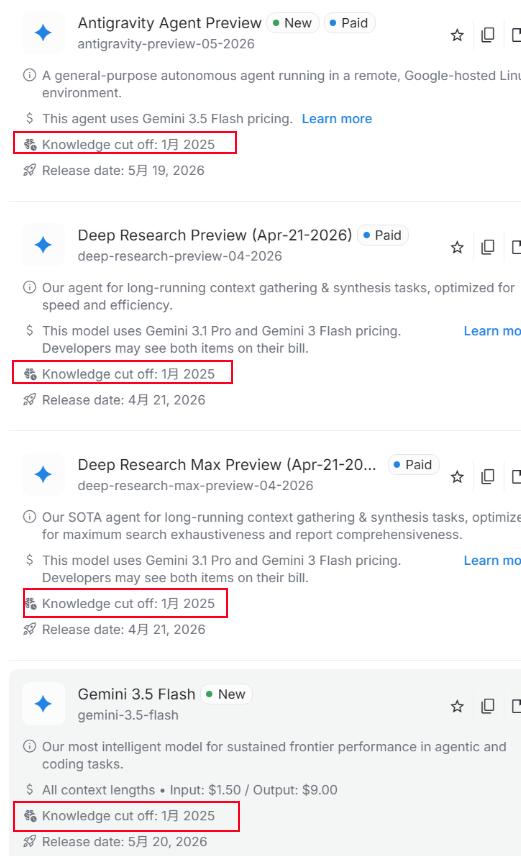Click the info icon beside Antigravity description
The height and width of the screenshot is (856, 521).
29,75
